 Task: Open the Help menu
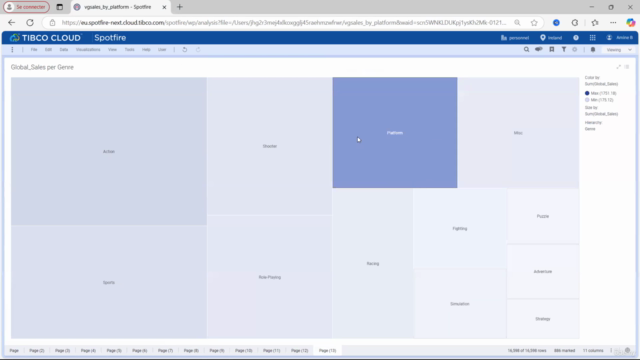[x=146, y=49]
